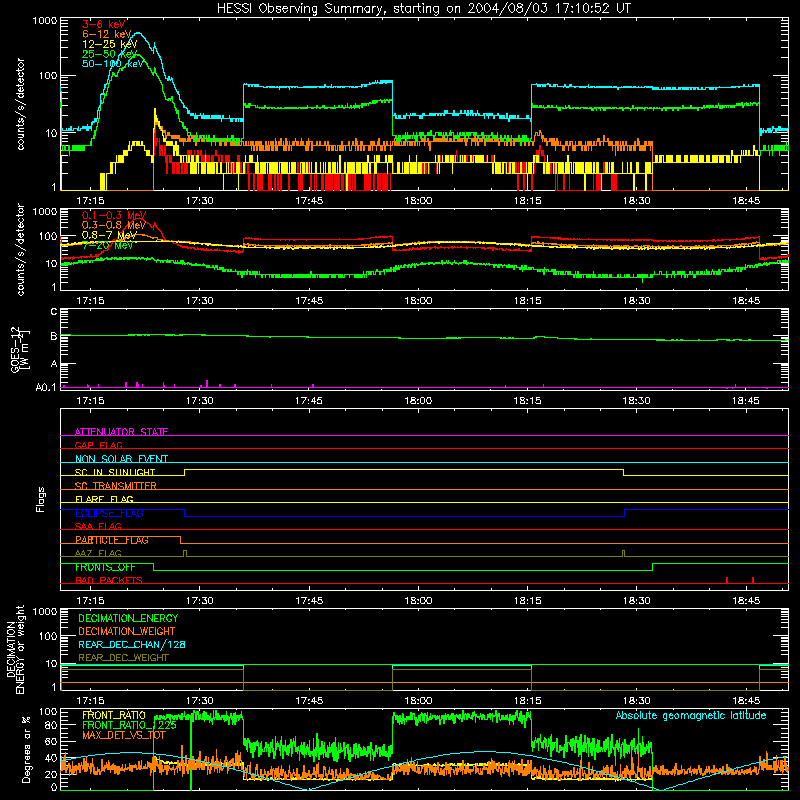The image size is (800, 800).
Task: Click the 1000 tick label on keV panel
Action: [44, 21]
